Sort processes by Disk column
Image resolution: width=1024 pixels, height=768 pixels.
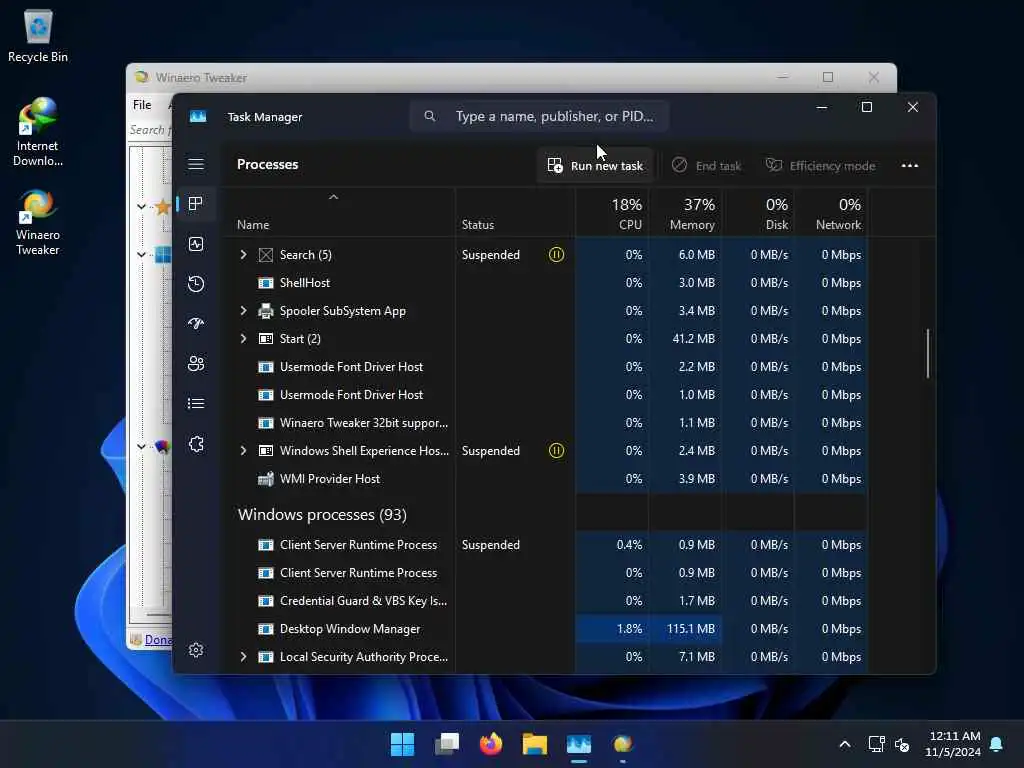pos(759,214)
